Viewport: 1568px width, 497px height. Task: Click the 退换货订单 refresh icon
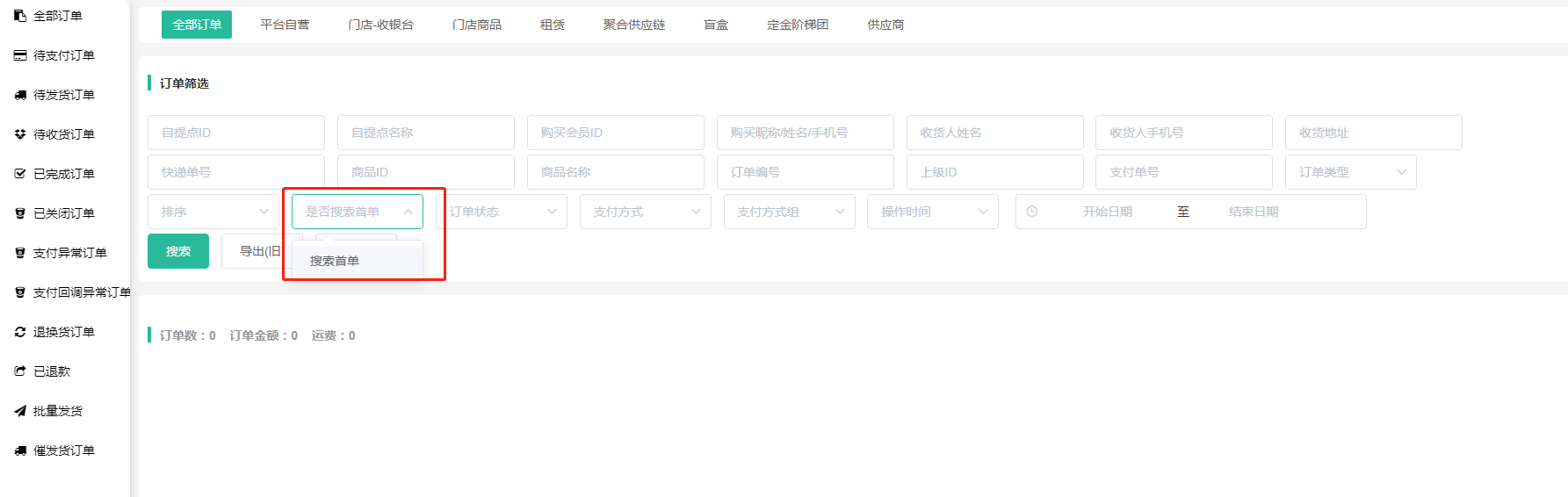point(20,332)
